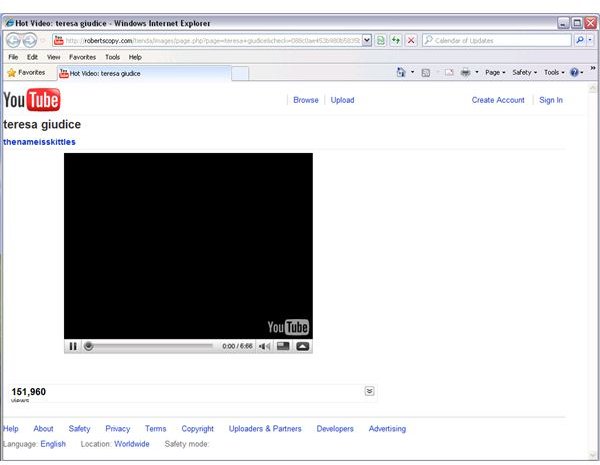Click the player up-arrow menu icon
Screen dimensions: 600x465
pyautogui.click(x=302, y=346)
